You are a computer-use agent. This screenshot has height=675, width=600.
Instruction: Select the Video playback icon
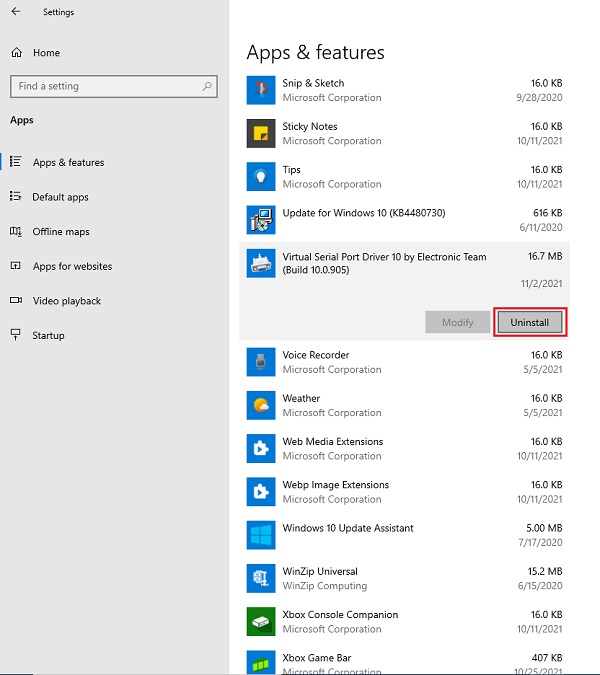pyautogui.click(x=16, y=300)
